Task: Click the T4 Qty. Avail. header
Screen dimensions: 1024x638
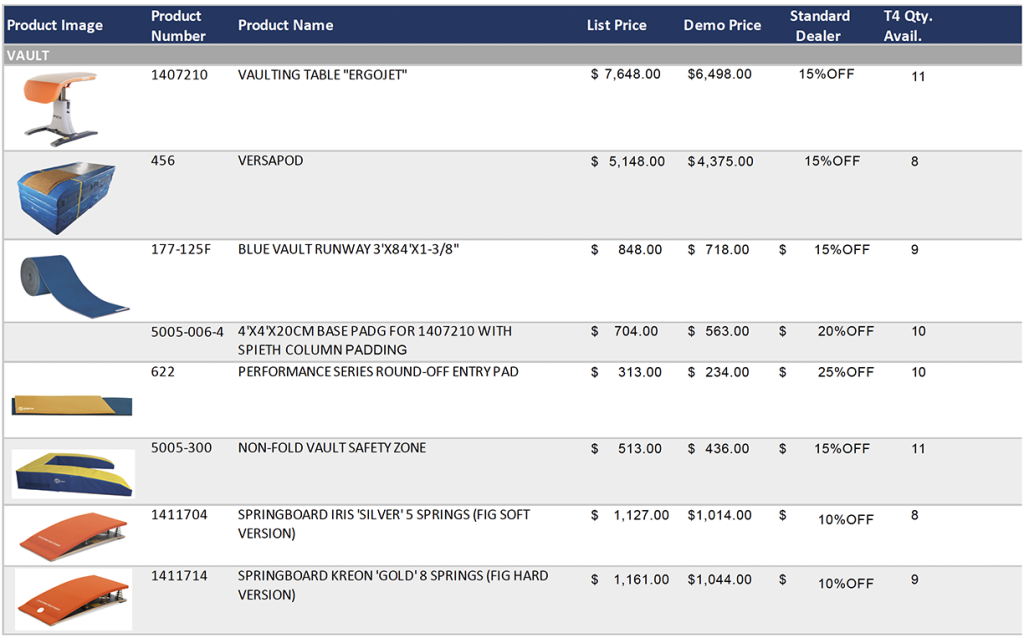Action: tap(907, 26)
